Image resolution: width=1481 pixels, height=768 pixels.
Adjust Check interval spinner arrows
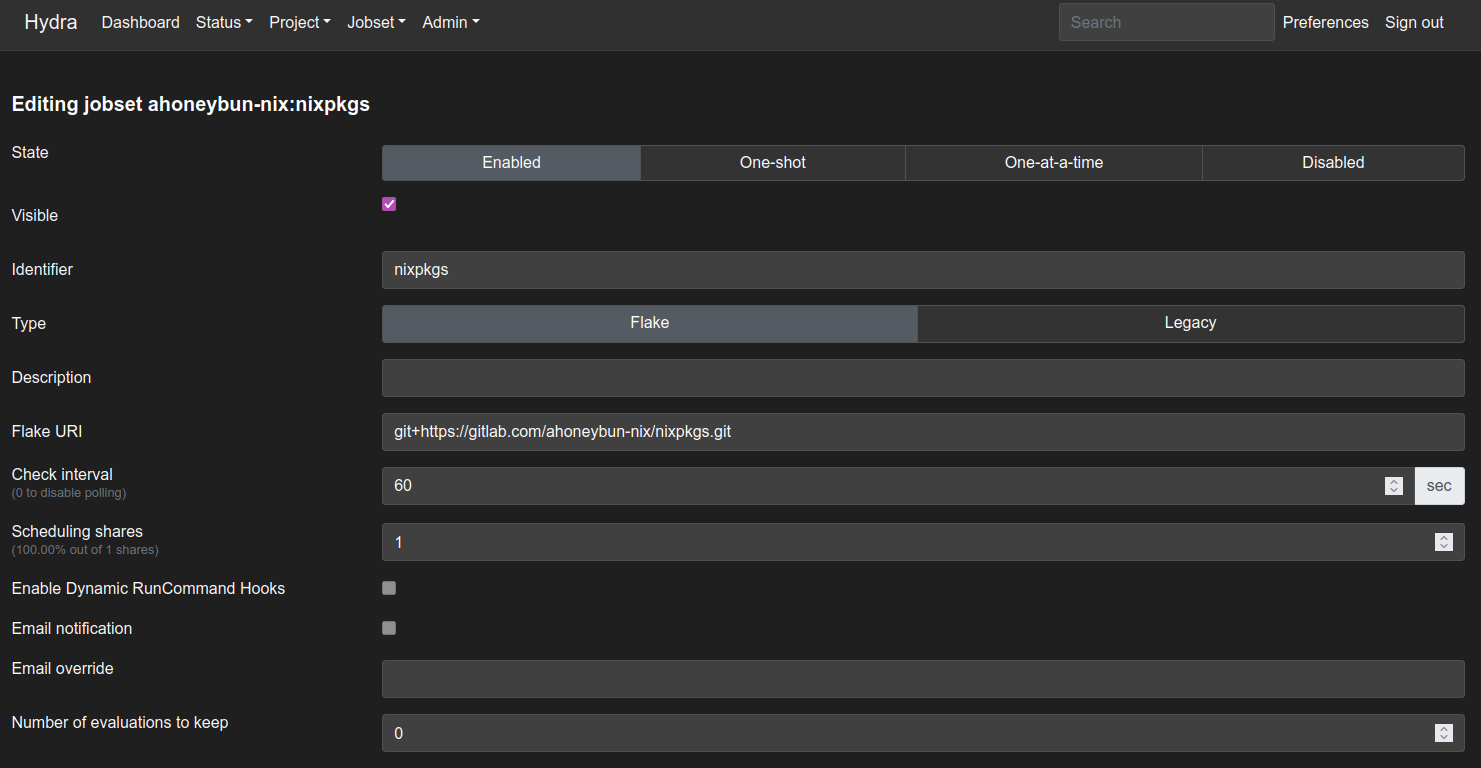pos(1394,485)
